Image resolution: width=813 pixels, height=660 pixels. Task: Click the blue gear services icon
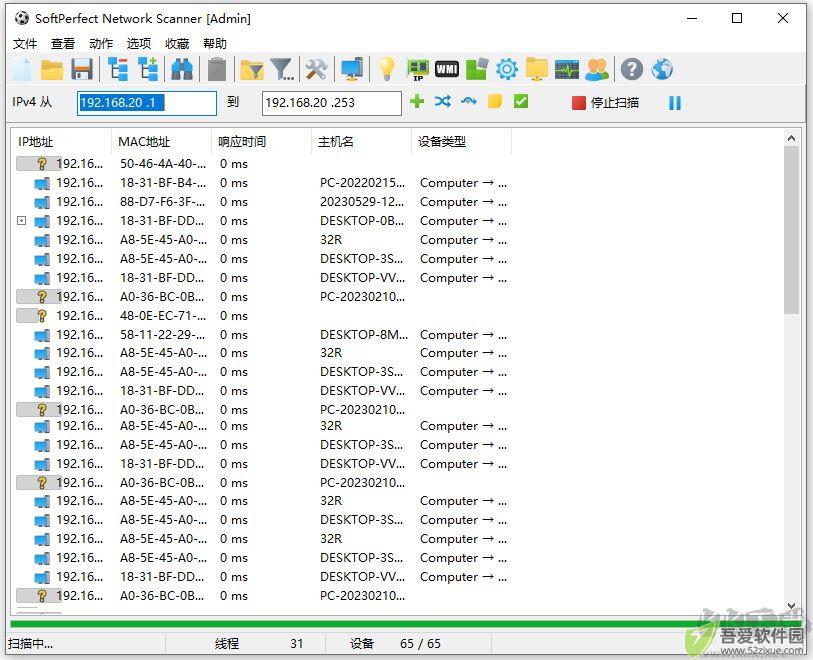[x=507, y=69]
